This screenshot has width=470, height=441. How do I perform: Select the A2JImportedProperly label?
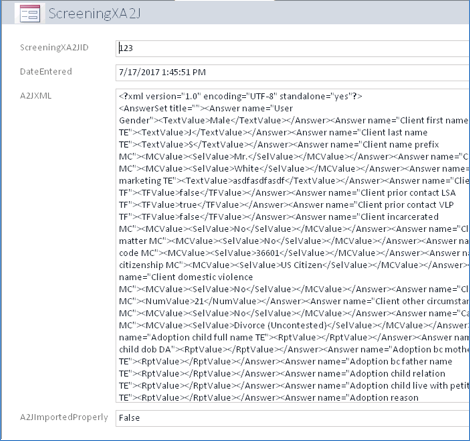pos(64,417)
